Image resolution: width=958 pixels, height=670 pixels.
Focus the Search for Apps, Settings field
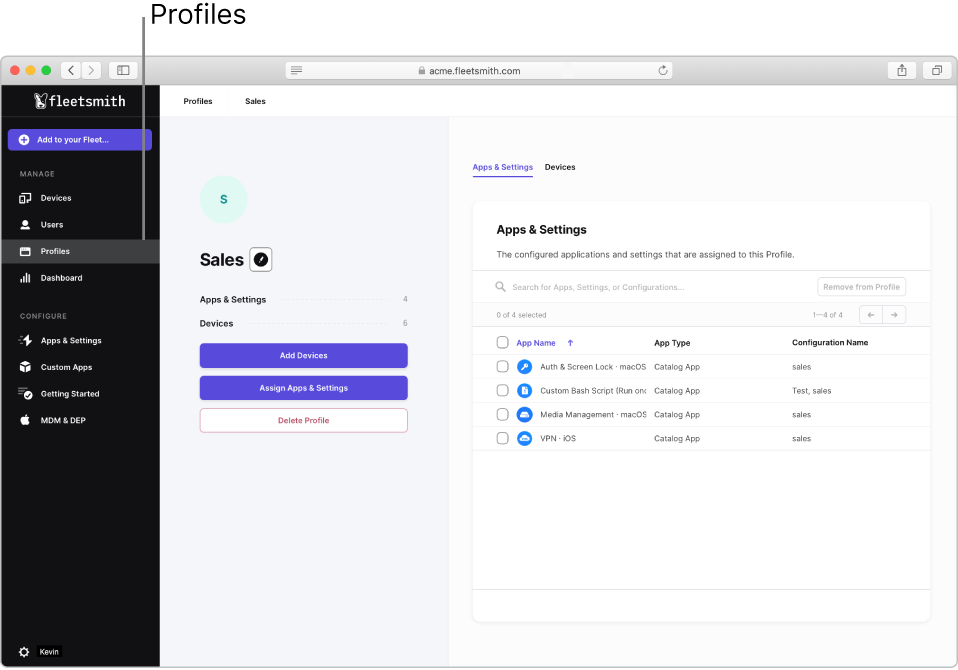pyautogui.click(x=650, y=287)
